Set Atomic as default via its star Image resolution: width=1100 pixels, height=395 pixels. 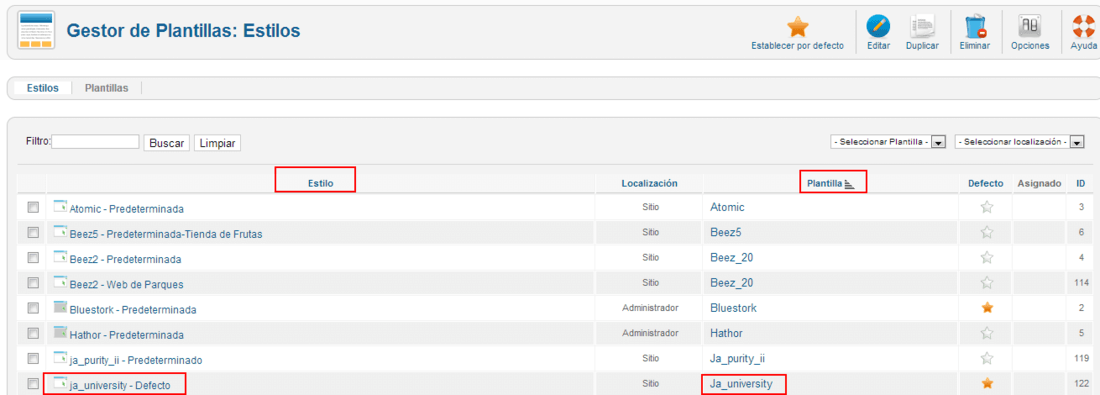click(986, 207)
